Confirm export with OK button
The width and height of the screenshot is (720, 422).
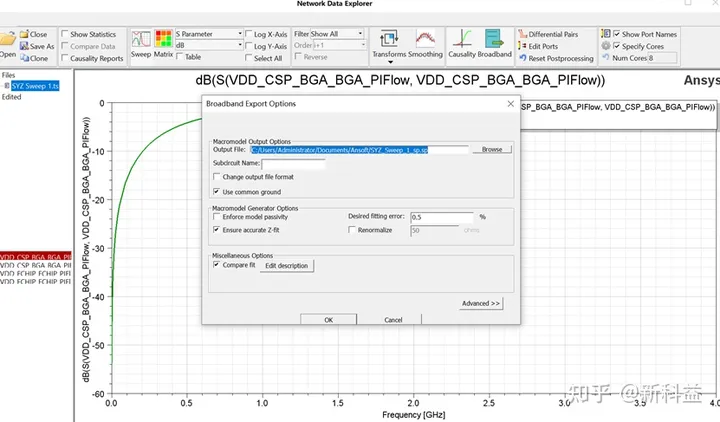point(328,319)
